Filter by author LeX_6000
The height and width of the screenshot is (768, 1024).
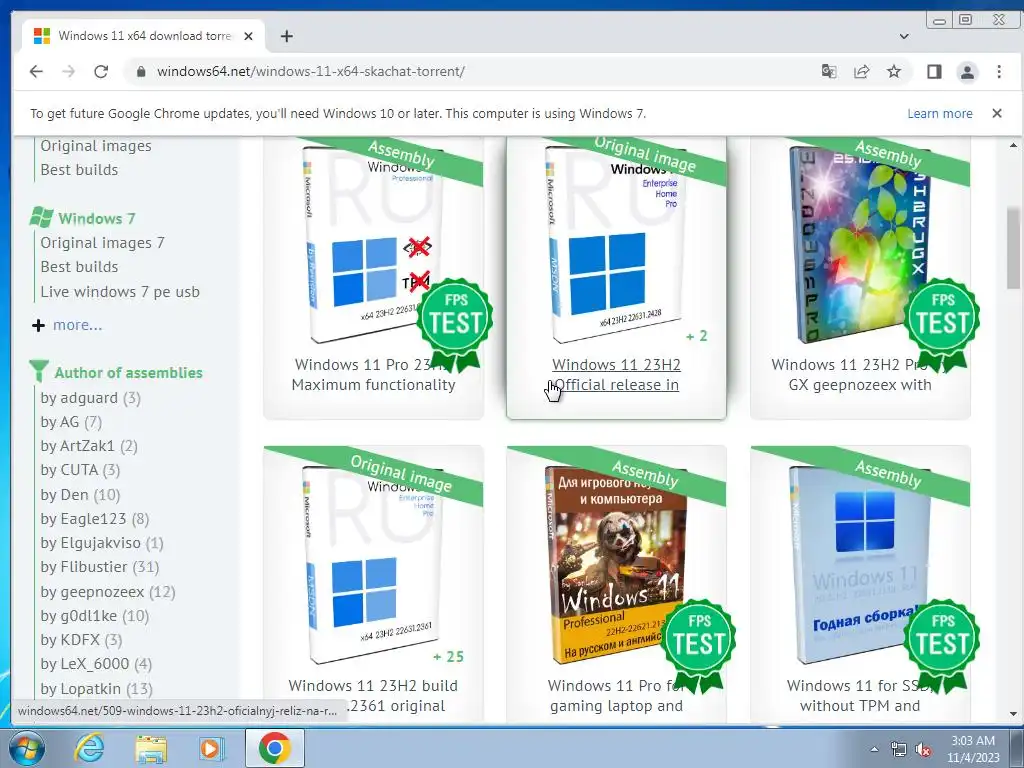96,664
